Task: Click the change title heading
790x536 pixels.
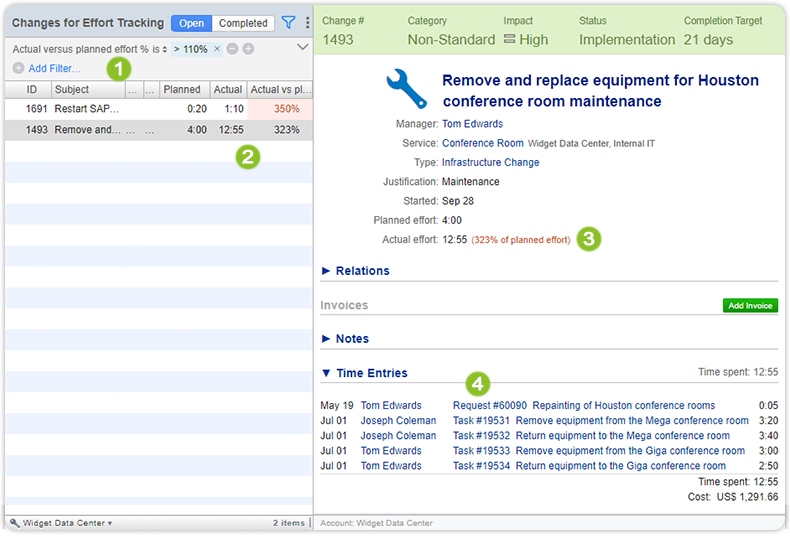Action: (x=600, y=91)
